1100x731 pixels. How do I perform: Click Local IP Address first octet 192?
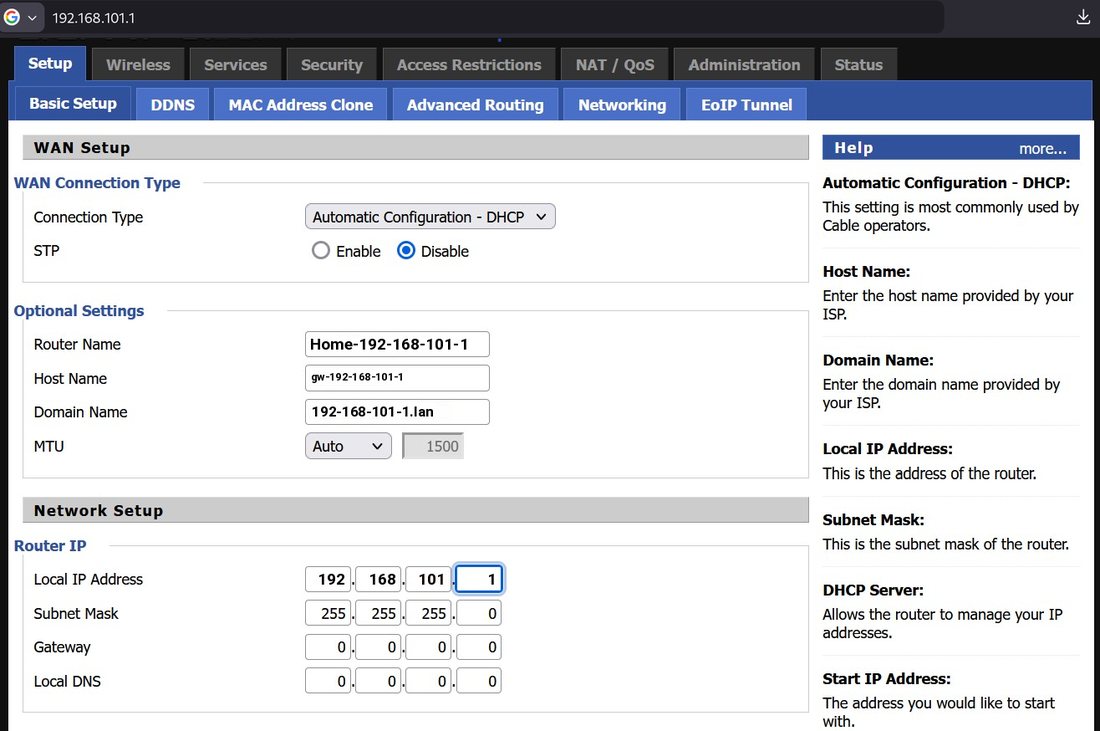328,579
